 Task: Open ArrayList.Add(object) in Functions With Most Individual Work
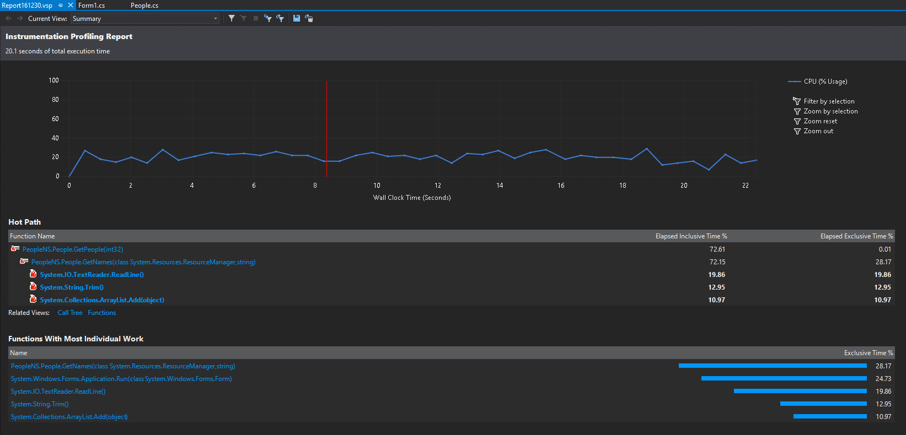pyautogui.click(x=69, y=417)
